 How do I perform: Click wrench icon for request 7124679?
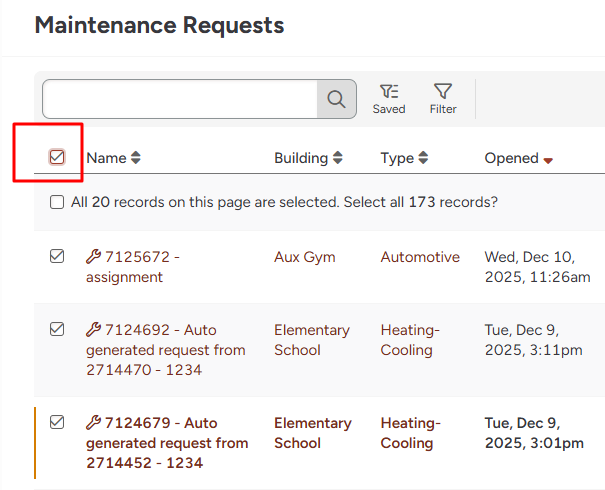pyautogui.click(x=93, y=423)
